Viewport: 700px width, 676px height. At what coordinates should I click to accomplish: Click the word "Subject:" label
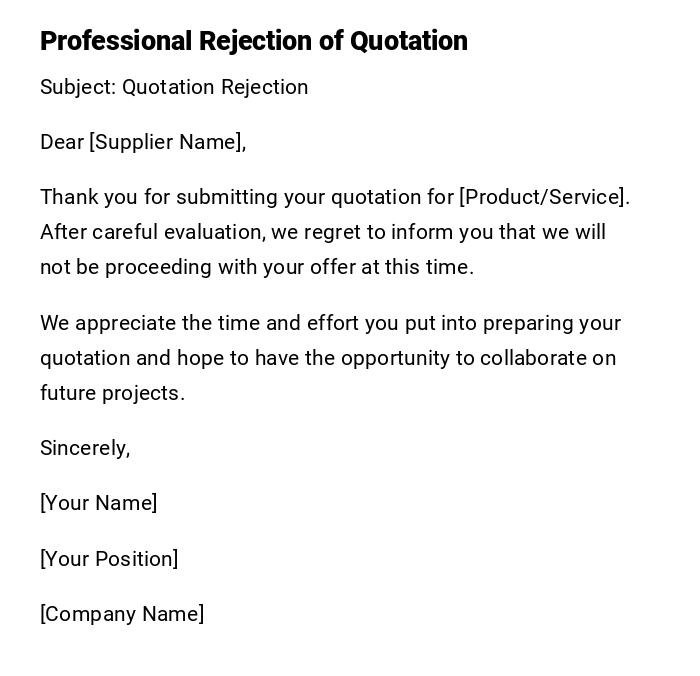pos(78,87)
